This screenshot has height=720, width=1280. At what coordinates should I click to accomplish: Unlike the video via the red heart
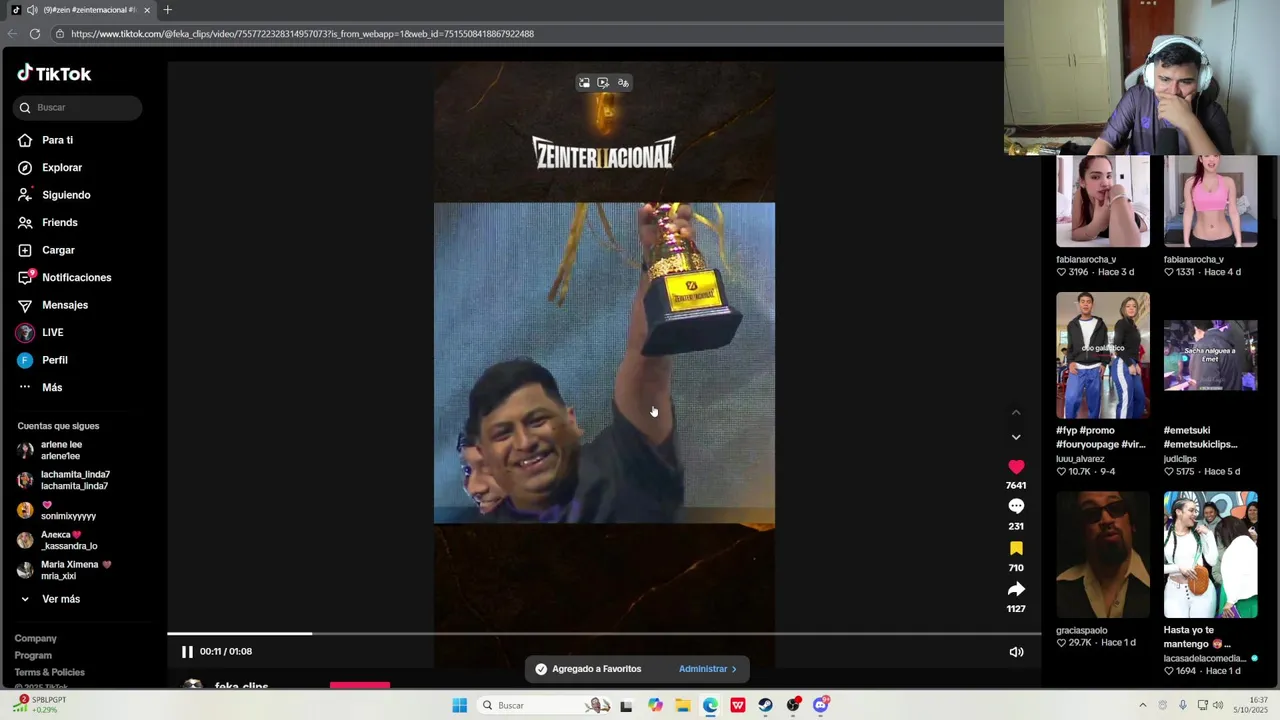(x=1016, y=466)
